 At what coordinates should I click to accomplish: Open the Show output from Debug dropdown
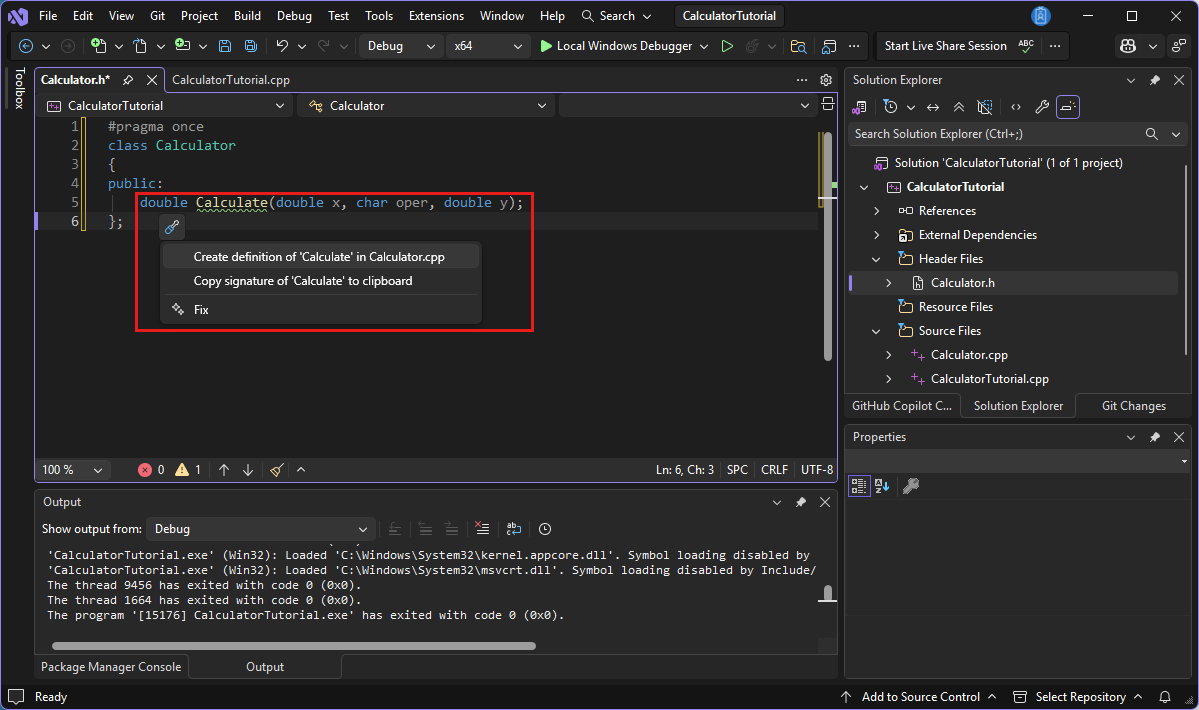click(x=260, y=529)
